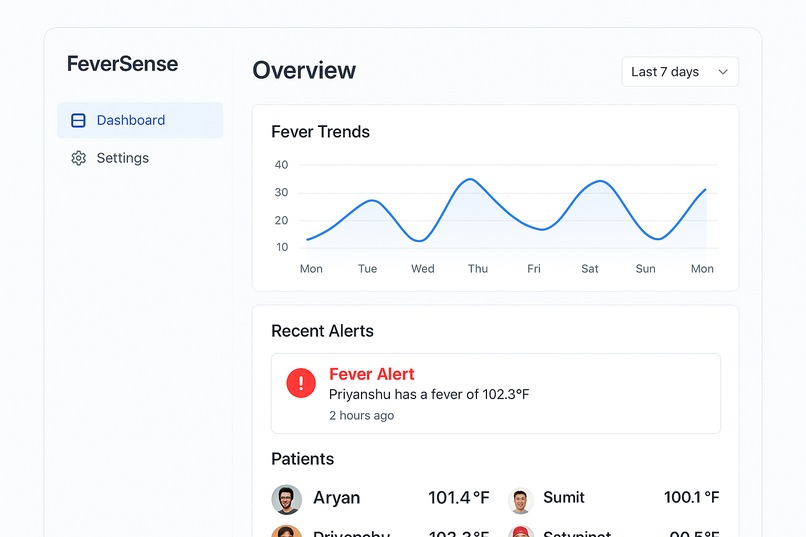Click the FeverSense logo text
Image resolution: width=806 pixels, height=537 pixels.
[122, 64]
